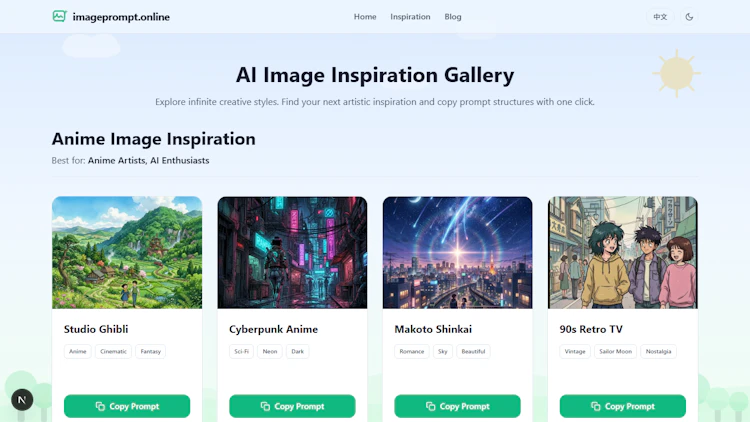Copy the Makoto Shinkai prompt
750x422 pixels.
(457, 406)
